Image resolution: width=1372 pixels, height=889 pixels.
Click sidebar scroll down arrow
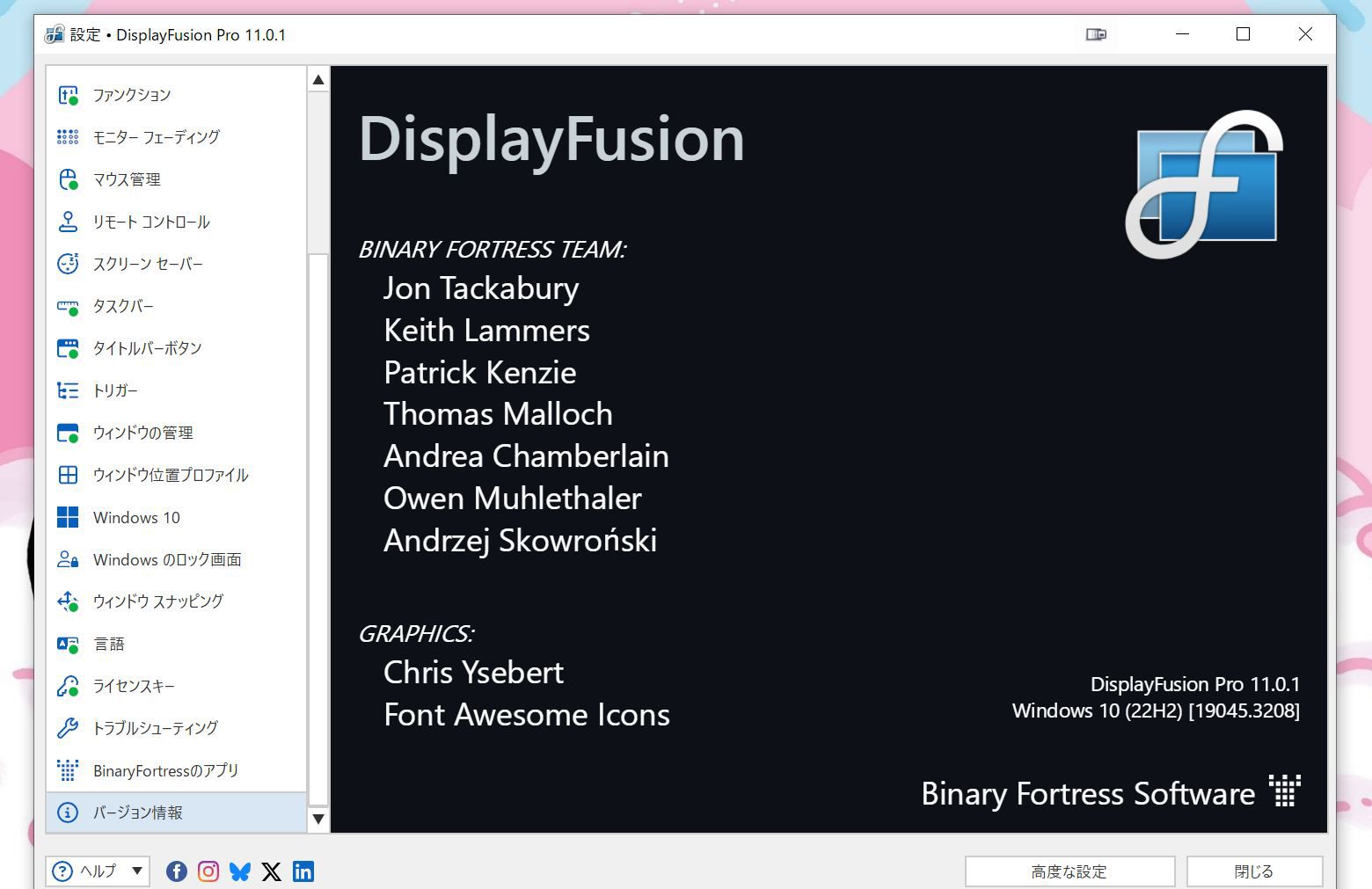tap(318, 820)
